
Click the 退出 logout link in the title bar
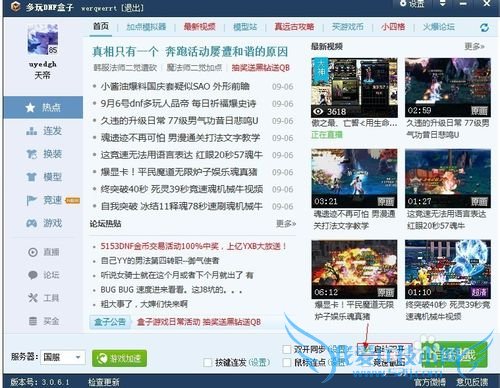coord(132,8)
